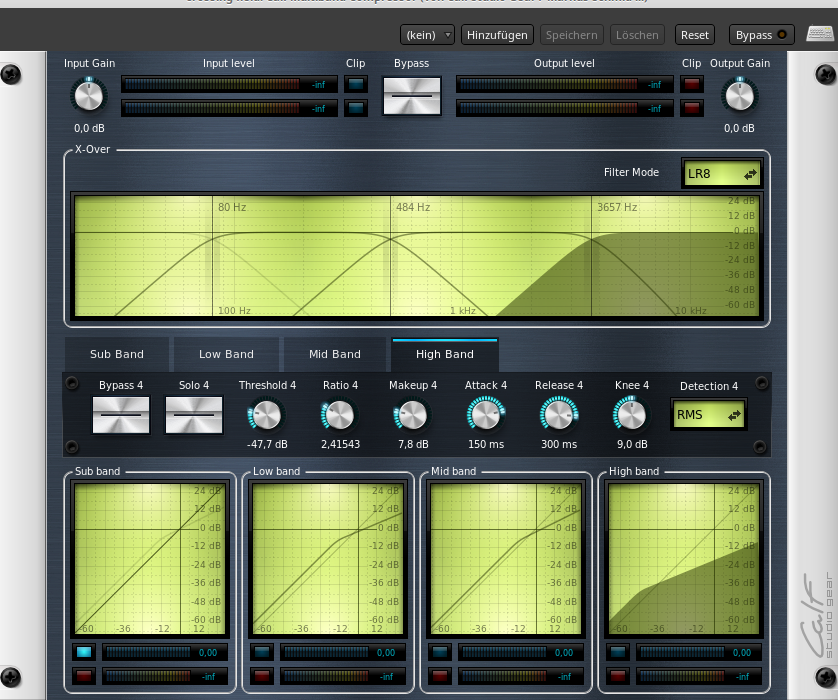The image size is (838, 700).
Task: Click the High band -inf meter
Action: pos(699,676)
